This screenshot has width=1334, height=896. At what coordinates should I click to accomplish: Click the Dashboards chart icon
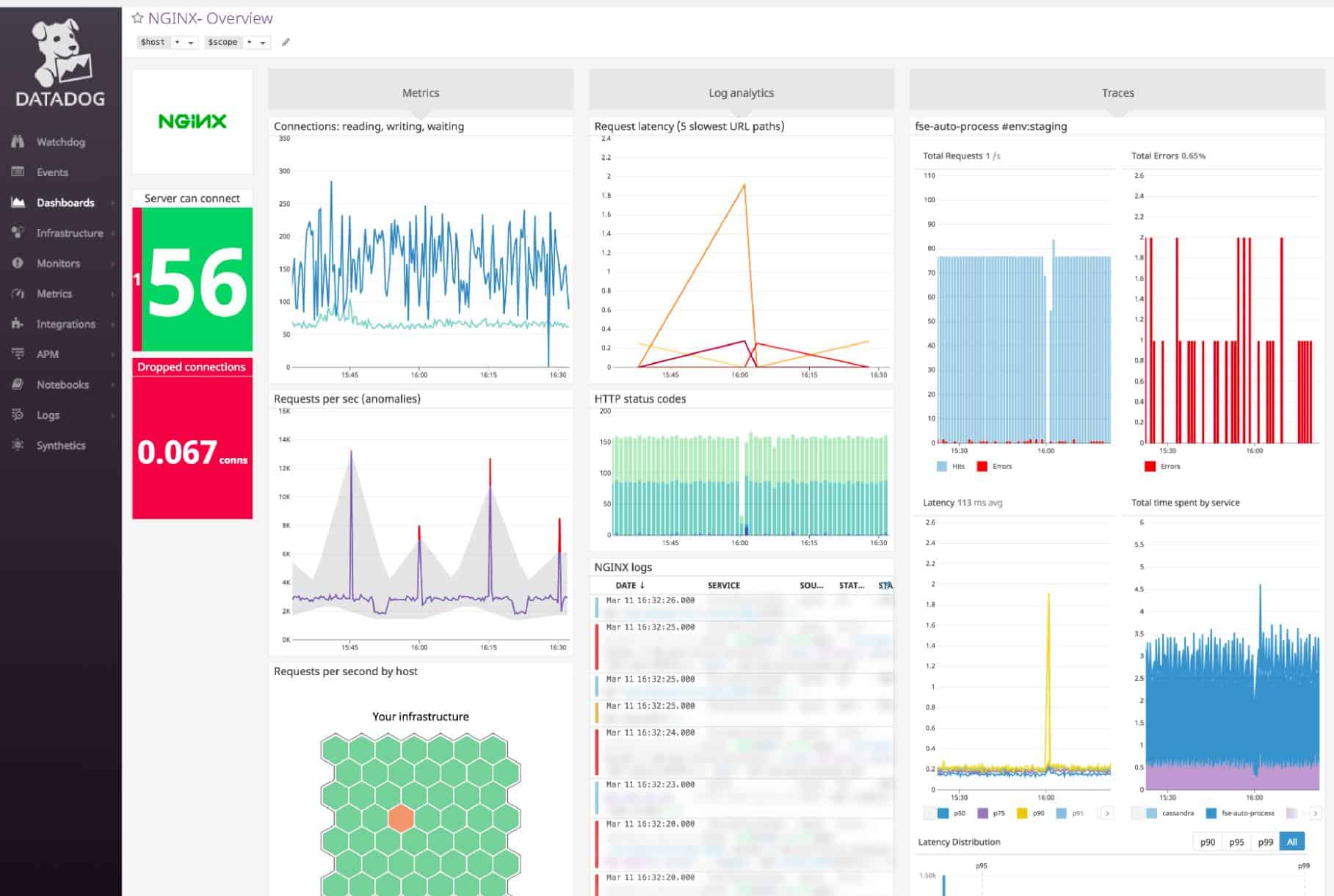(x=18, y=203)
